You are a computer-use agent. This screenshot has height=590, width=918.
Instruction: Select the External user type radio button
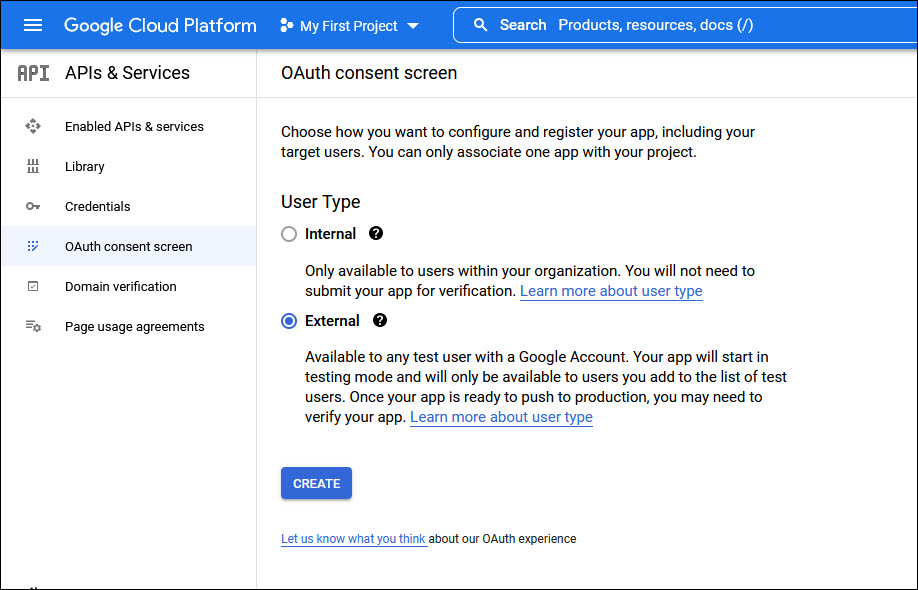(289, 320)
